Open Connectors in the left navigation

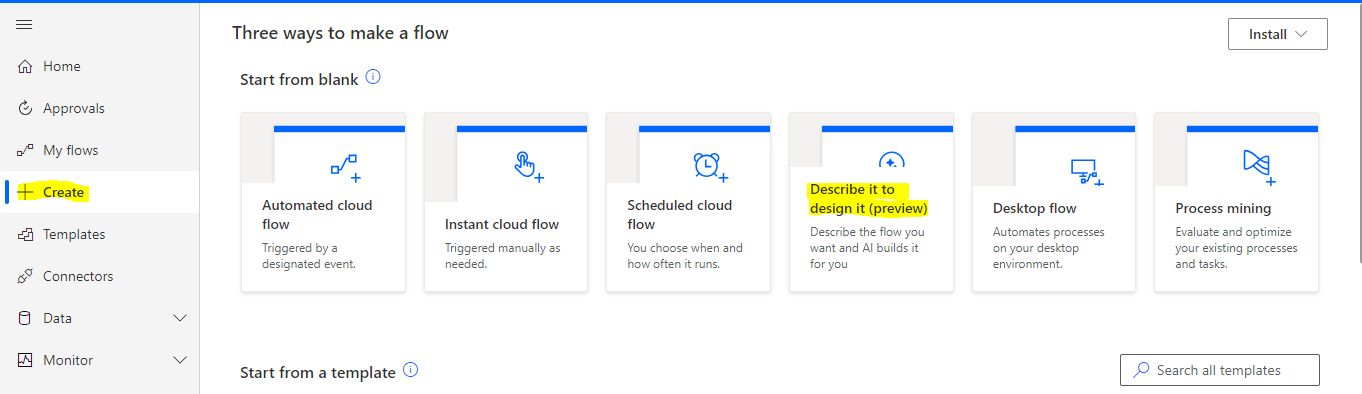tap(100, 276)
